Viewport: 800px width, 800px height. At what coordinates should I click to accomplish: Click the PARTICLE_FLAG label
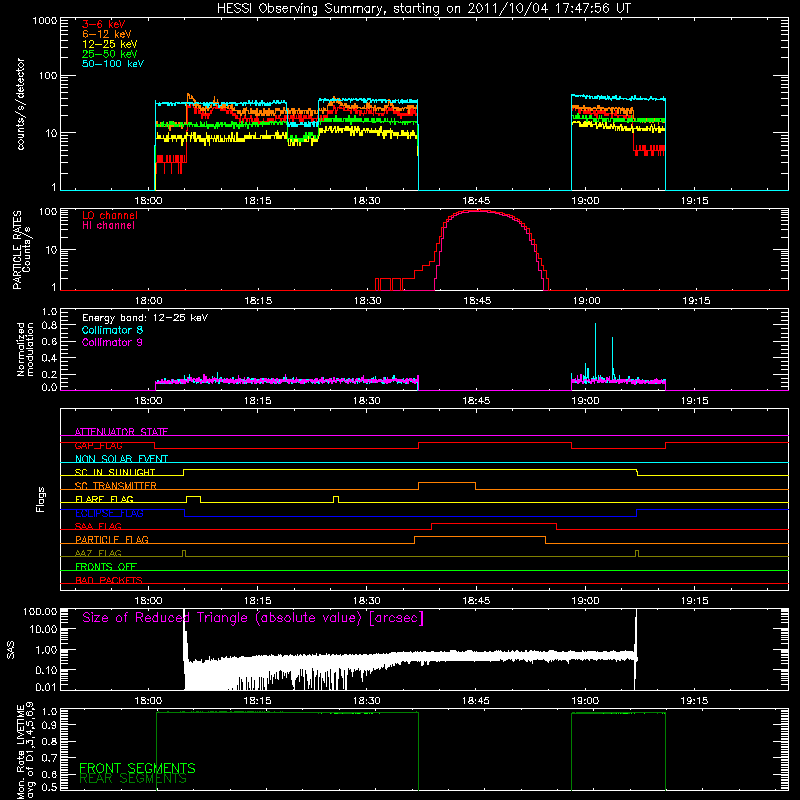112,539
